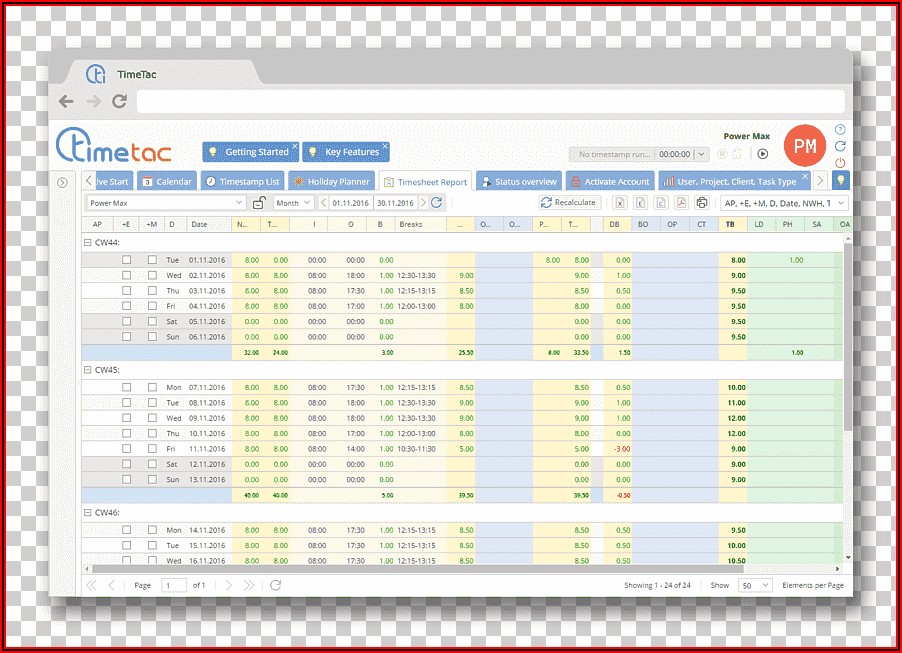Click the Getting Started button
Screen dimensions: 902x653
tap(250, 152)
